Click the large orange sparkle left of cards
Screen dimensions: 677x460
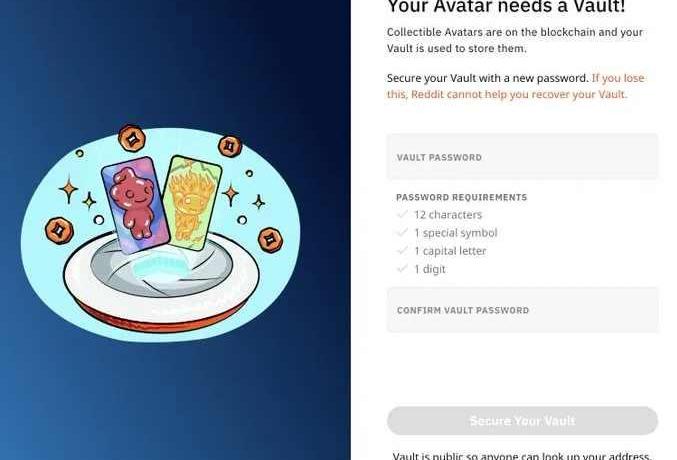click(68, 190)
